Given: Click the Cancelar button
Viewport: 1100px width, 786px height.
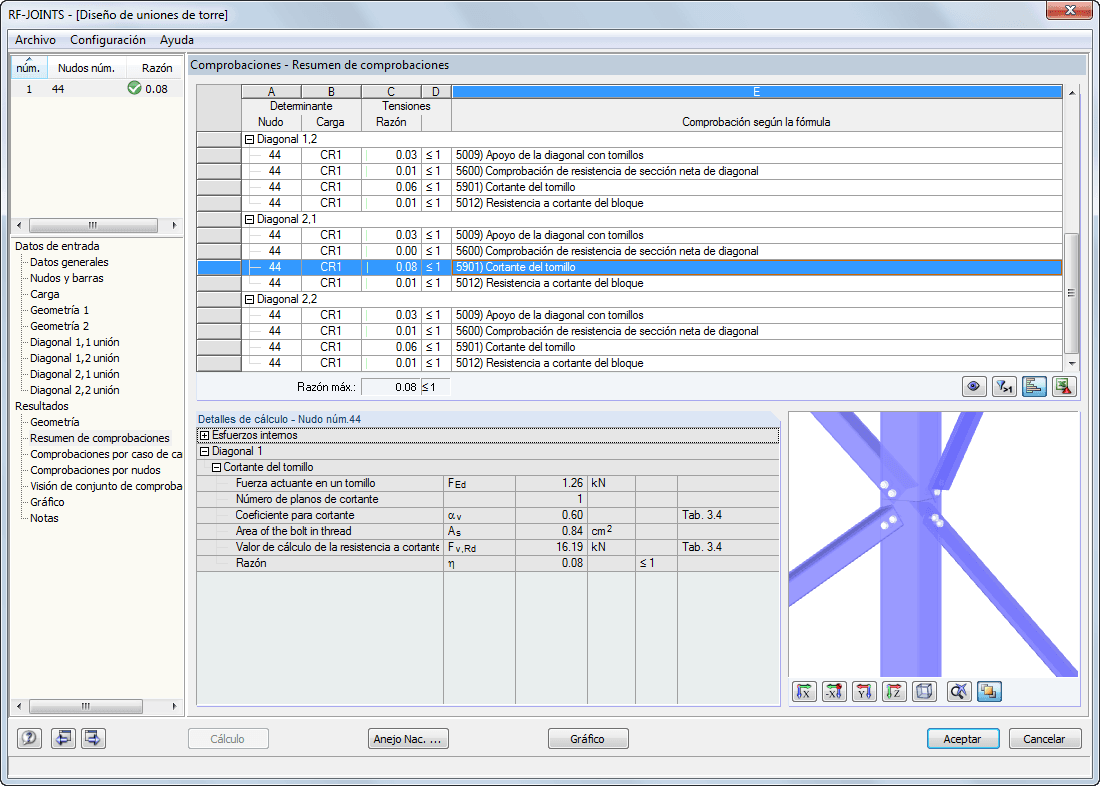Looking at the screenshot, I should tap(1045, 739).
